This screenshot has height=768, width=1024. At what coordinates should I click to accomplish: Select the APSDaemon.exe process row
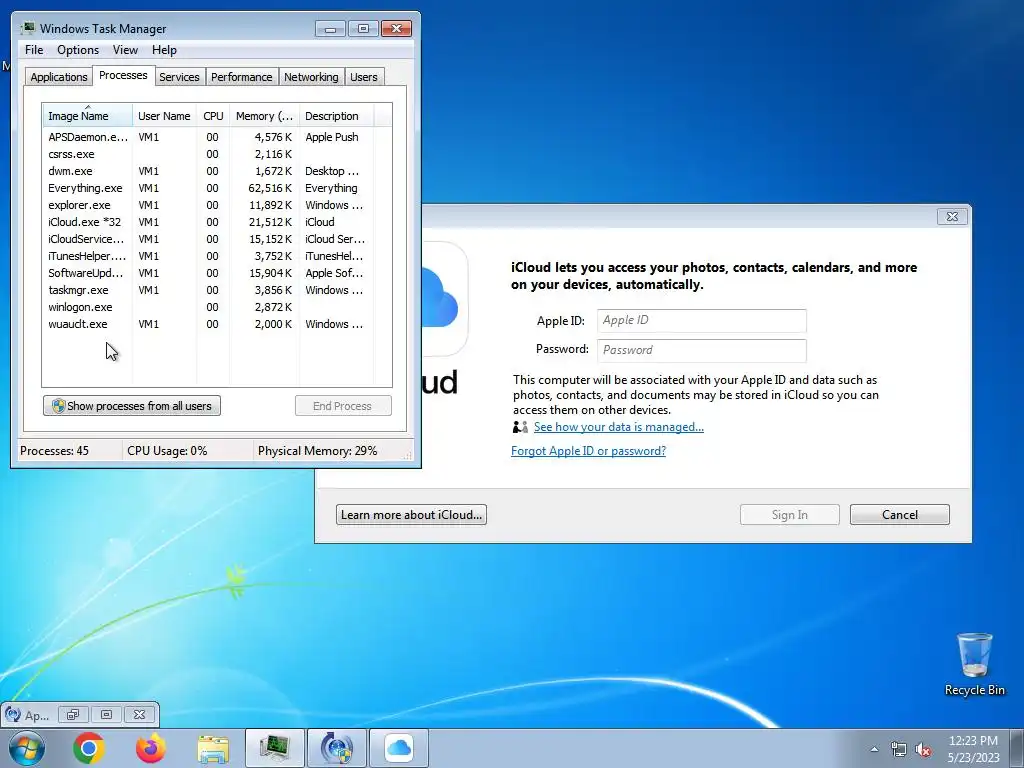217,137
